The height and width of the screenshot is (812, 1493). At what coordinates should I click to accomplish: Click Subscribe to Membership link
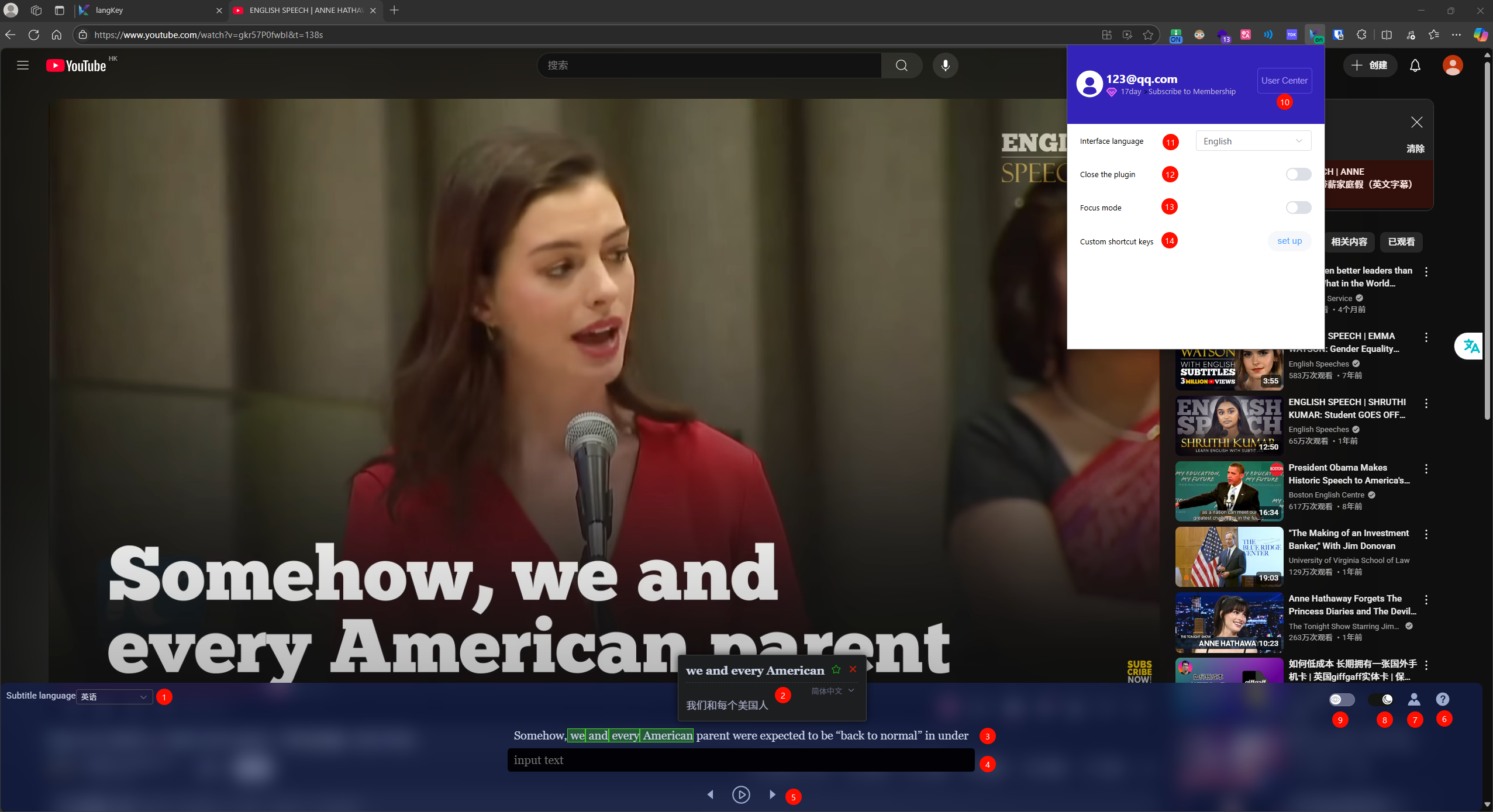click(1191, 92)
